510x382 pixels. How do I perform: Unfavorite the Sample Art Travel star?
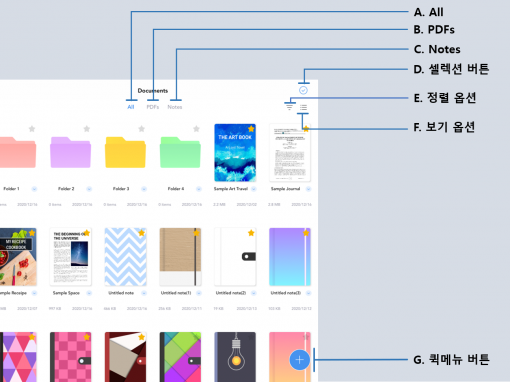[251, 129]
